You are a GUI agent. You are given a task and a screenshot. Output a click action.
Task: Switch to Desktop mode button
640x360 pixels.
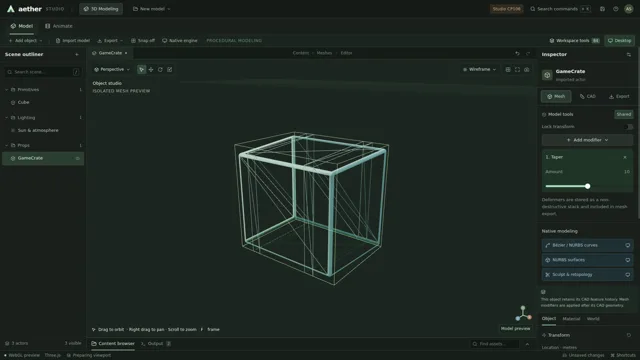(x=619, y=40)
